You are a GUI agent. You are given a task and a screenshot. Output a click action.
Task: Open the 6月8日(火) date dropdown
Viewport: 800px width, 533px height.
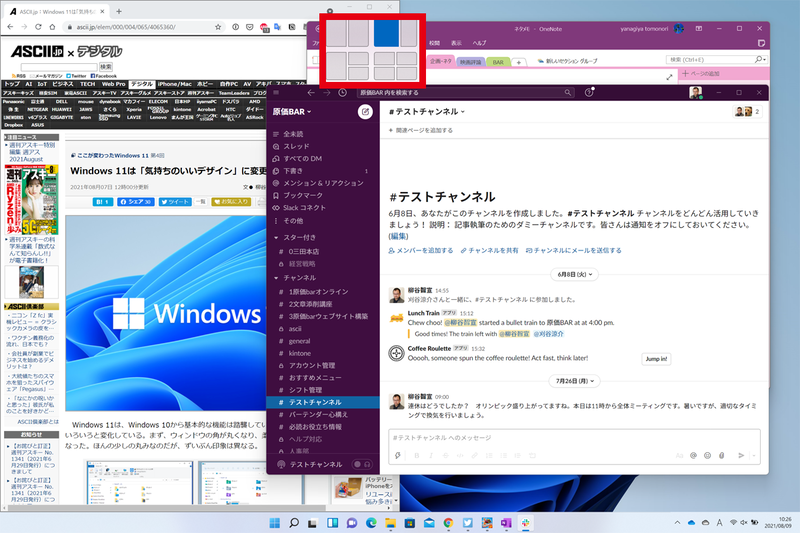tap(574, 274)
